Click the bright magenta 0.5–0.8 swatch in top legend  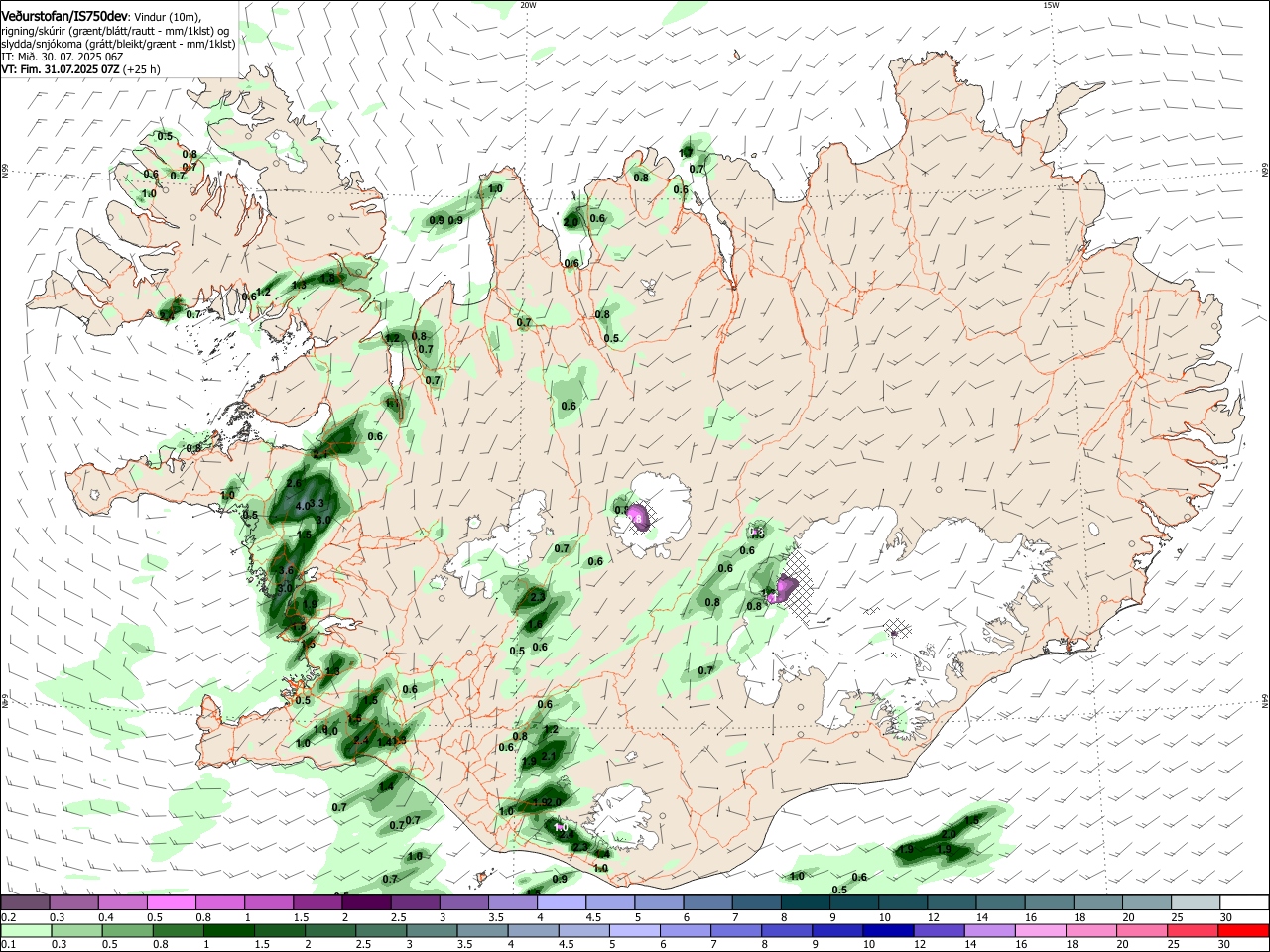coord(171,902)
